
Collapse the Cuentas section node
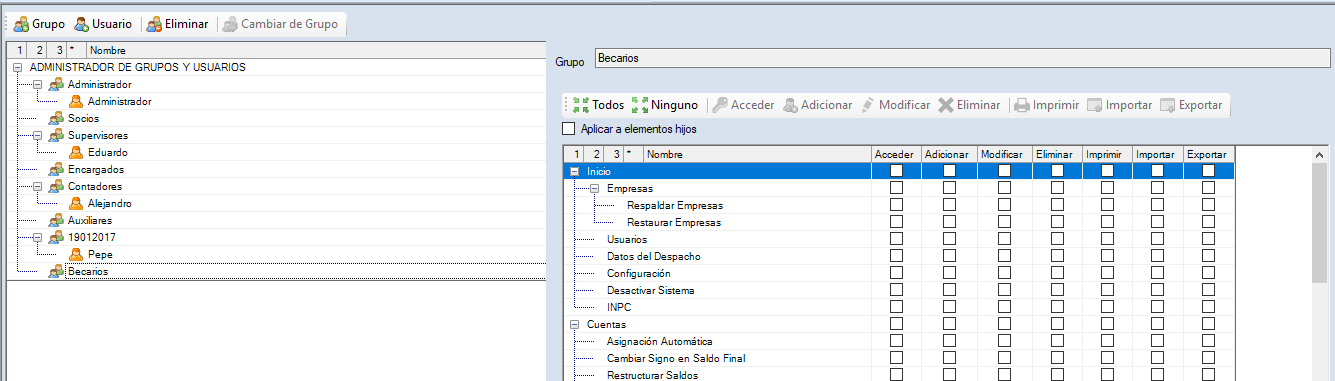(574, 324)
